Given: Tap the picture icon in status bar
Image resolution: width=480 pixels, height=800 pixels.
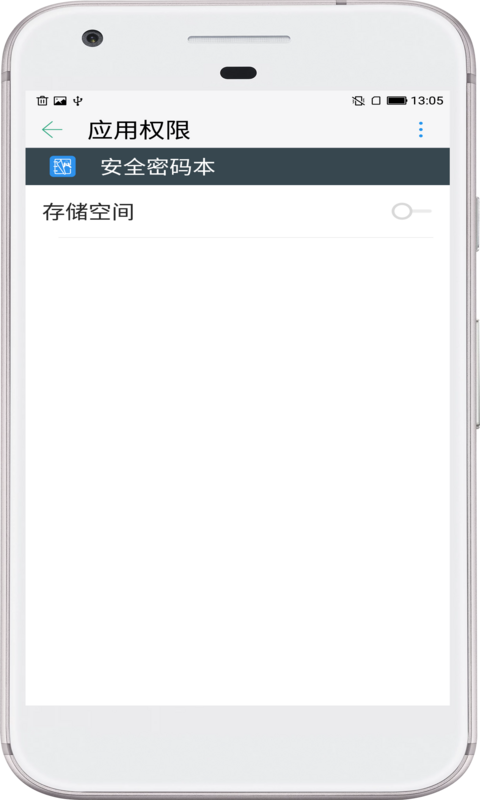Looking at the screenshot, I should [60, 101].
